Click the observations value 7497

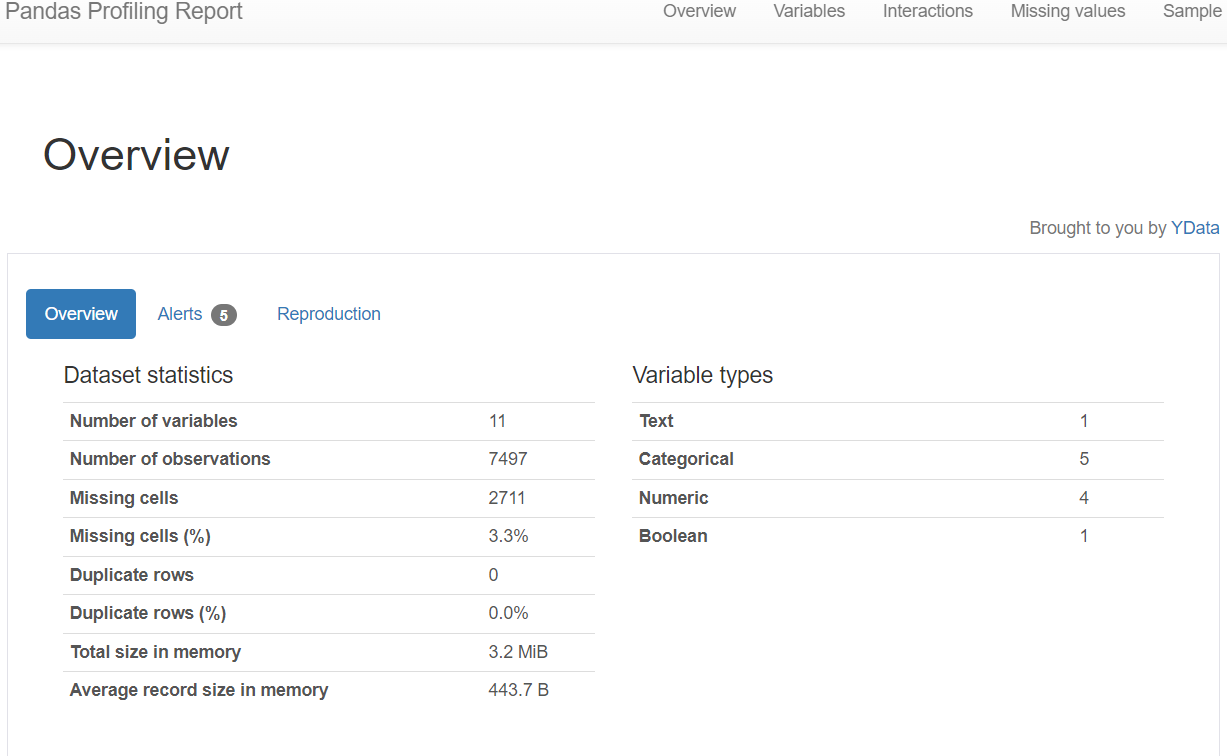tap(508, 459)
